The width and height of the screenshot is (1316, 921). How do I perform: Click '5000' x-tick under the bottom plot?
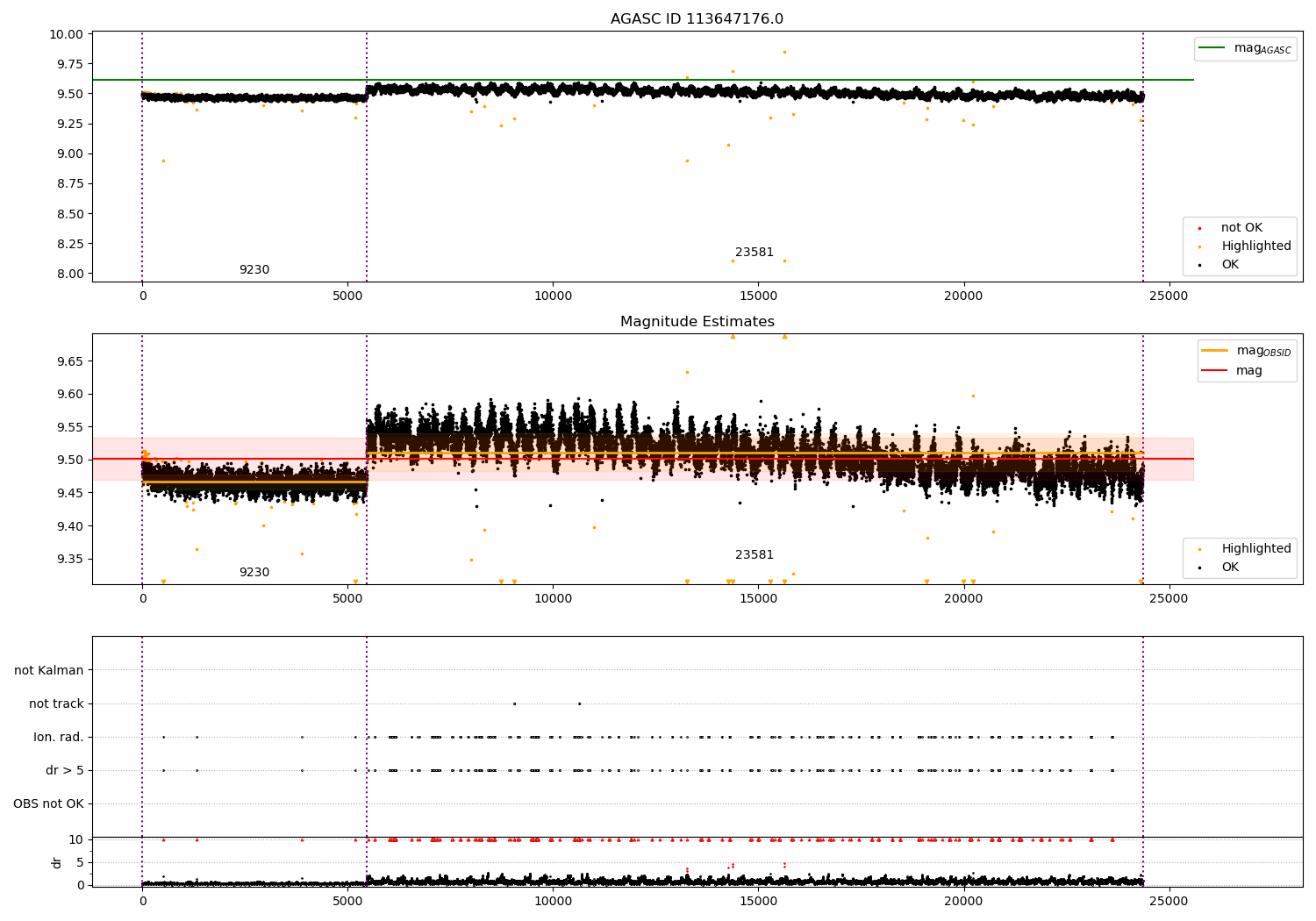[347, 902]
